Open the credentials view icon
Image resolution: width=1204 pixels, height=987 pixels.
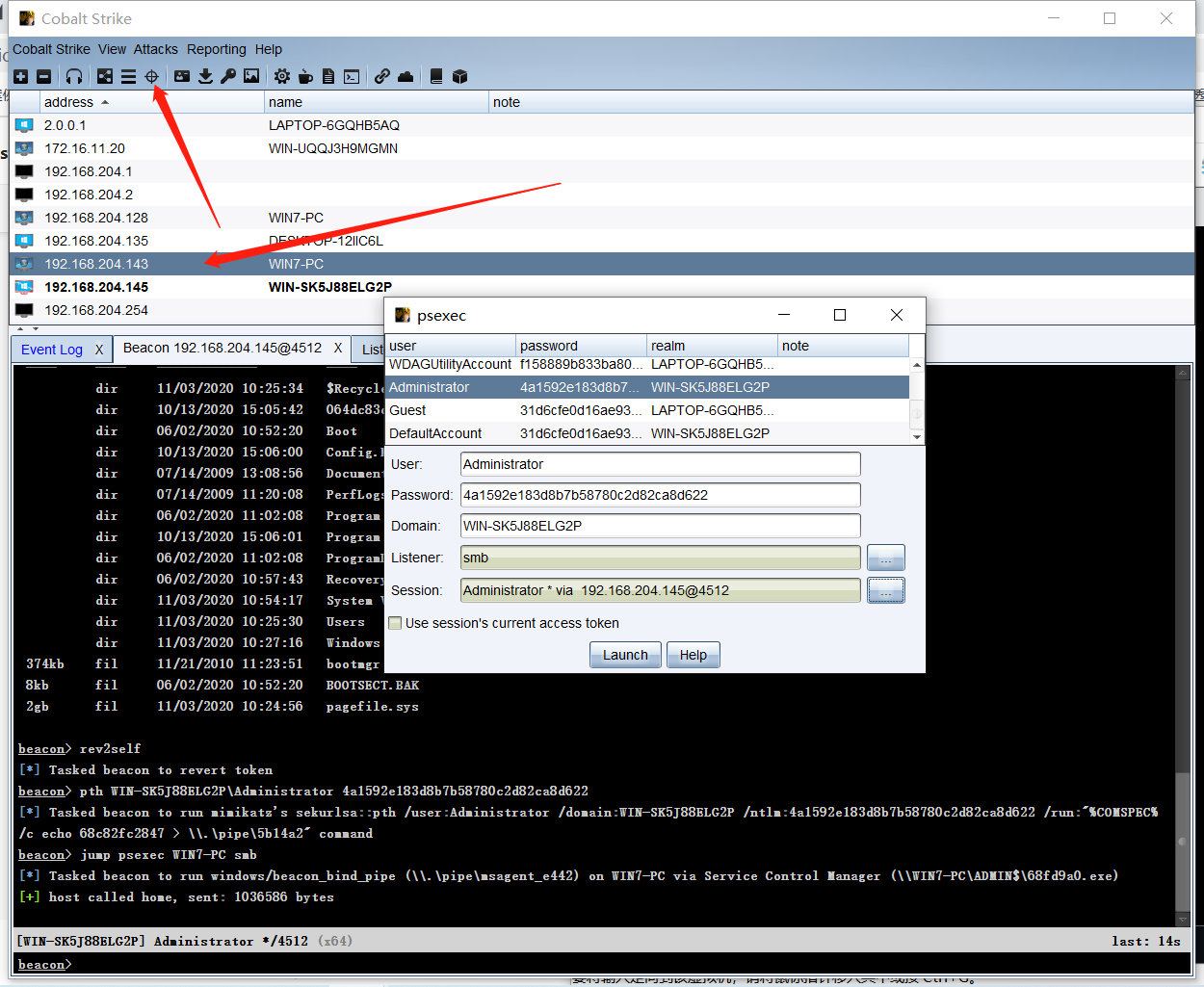pos(182,76)
